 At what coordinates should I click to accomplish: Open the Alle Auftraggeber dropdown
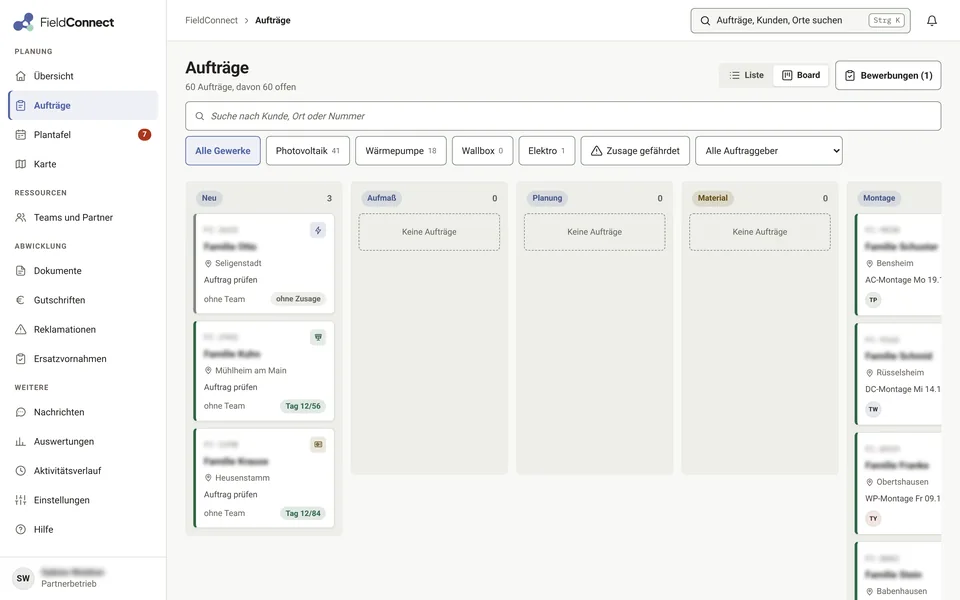click(769, 151)
